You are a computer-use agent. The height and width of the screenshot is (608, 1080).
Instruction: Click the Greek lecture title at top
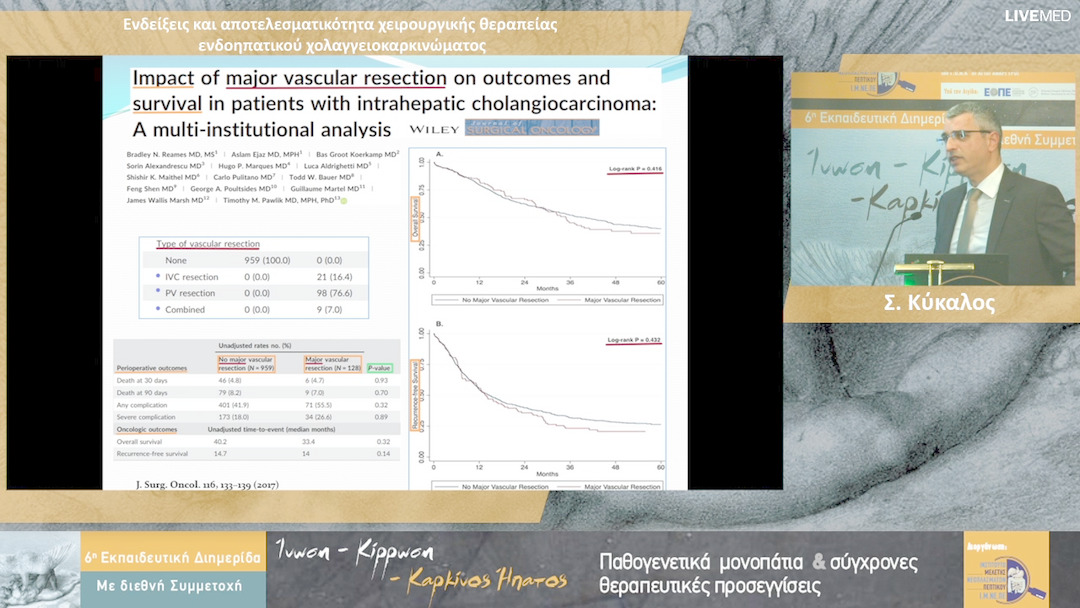tap(340, 33)
